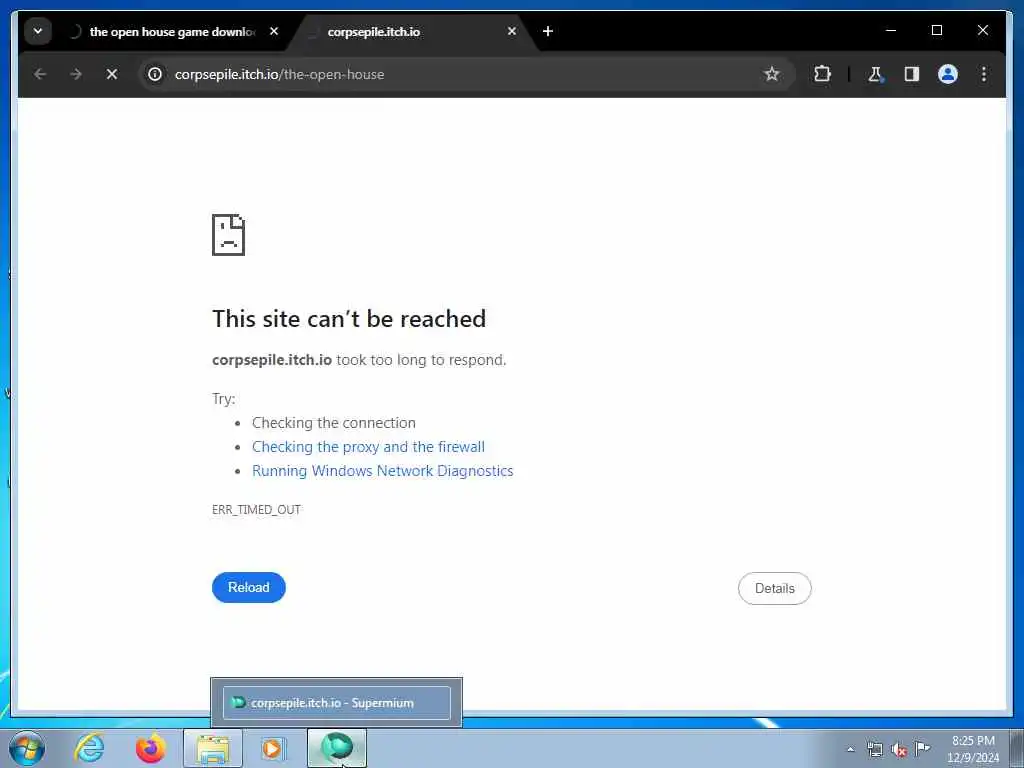Screen dimensions: 1024x768
Task: Go back to previous page
Action: tap(40, 74)
